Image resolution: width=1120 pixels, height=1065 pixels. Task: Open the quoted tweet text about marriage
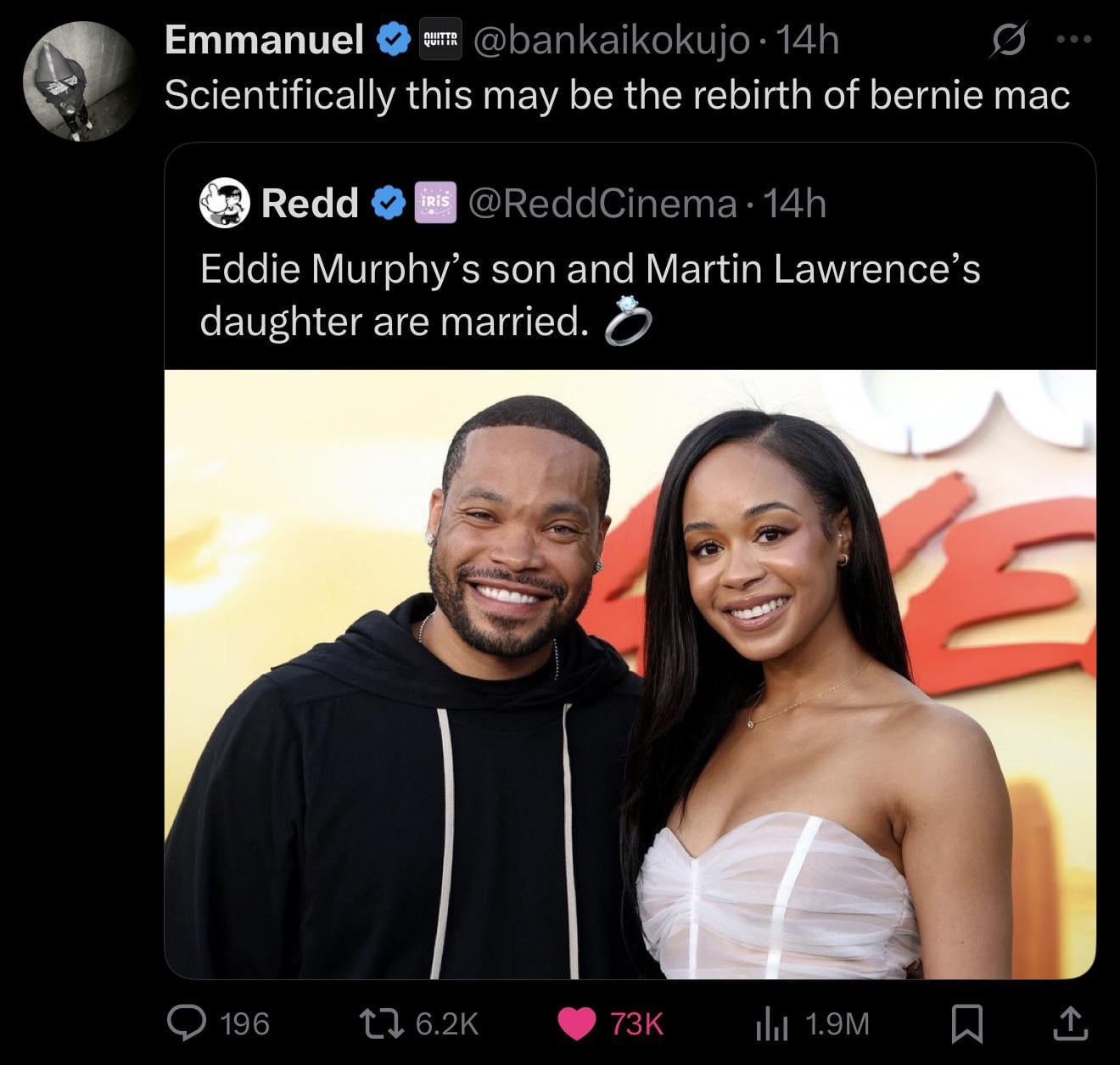pos(590,294)
